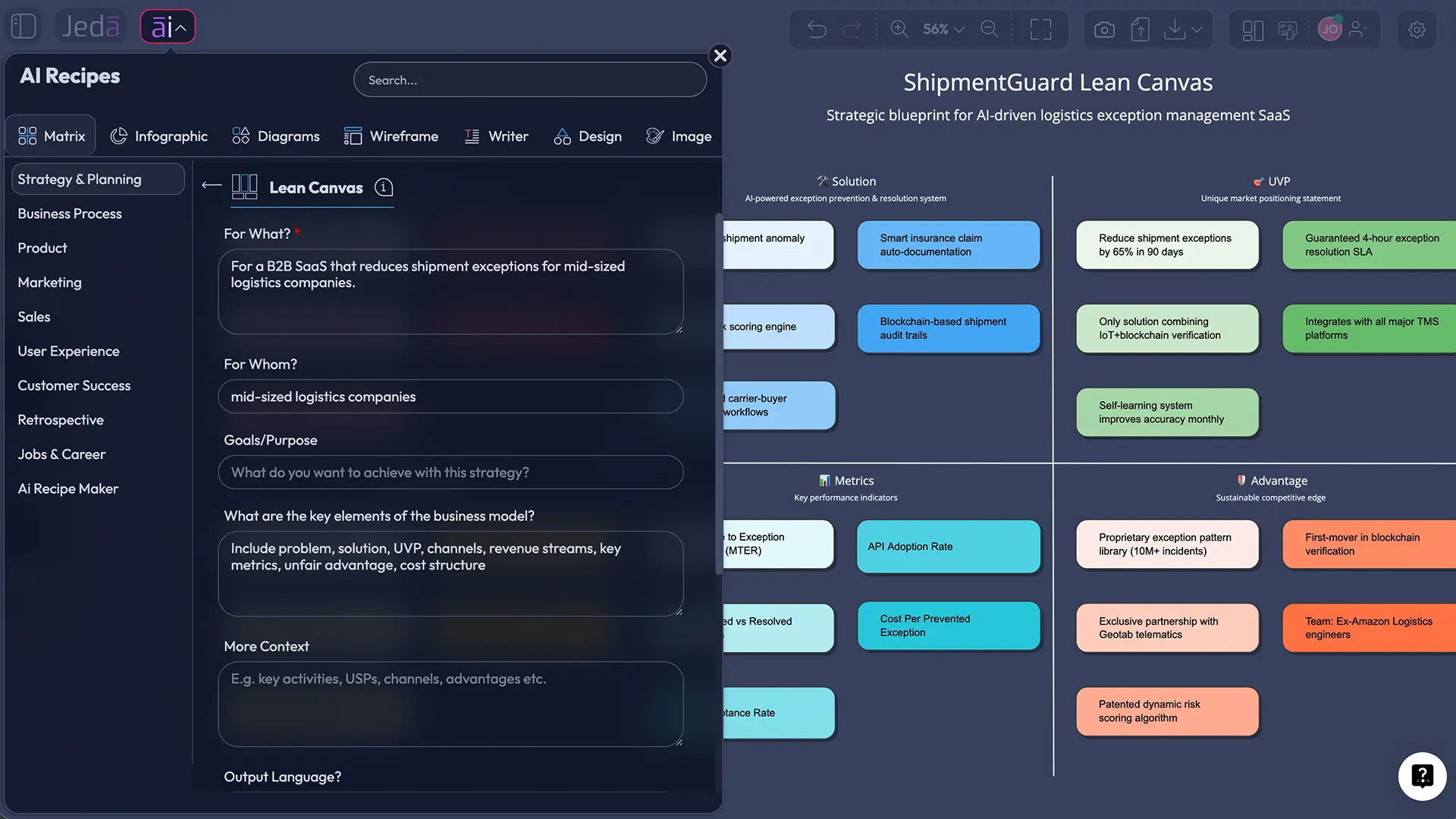Expand the download options chevron

(x=1197, y=30)
